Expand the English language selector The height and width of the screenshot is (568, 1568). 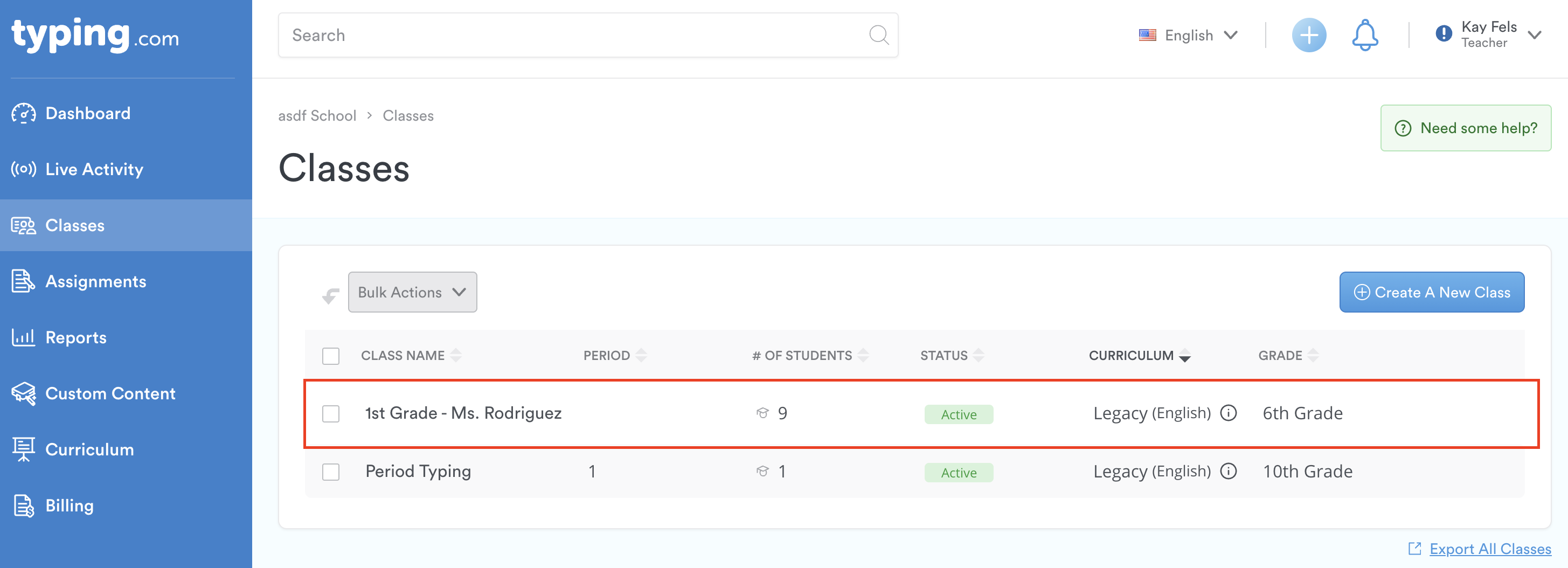(1188, 36)
